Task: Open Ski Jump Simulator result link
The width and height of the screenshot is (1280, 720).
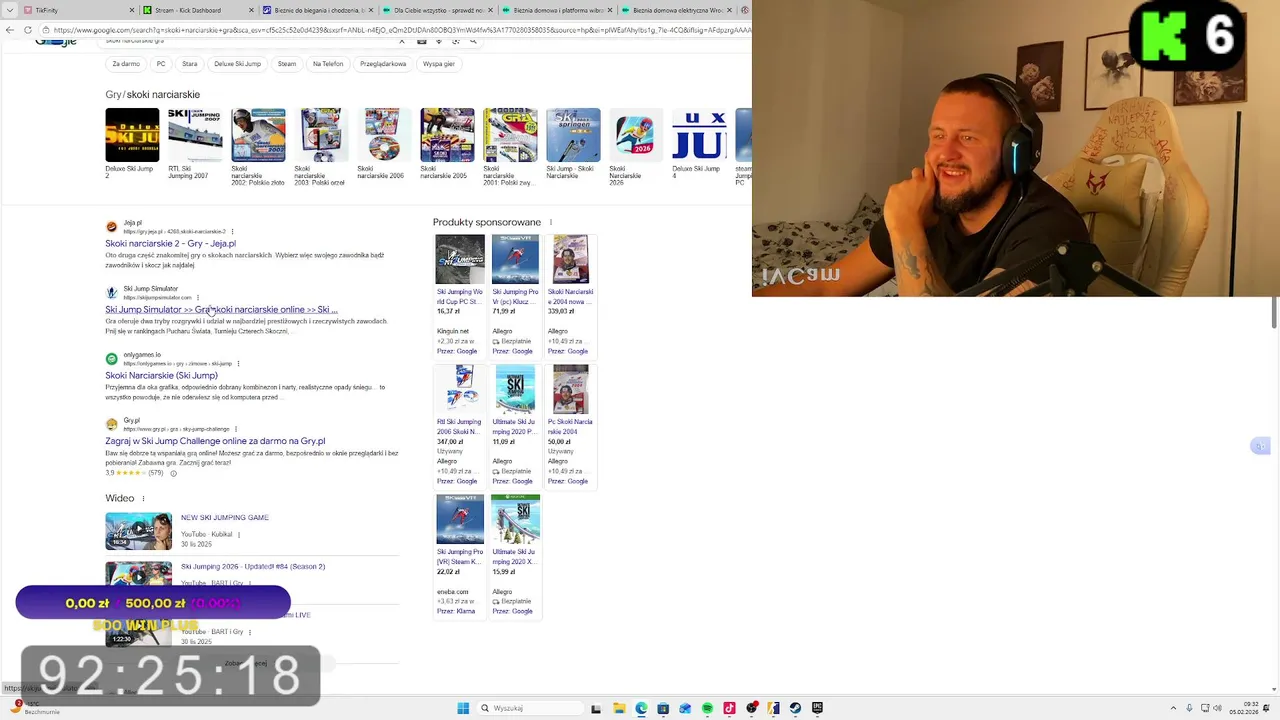Action: tap(222, 309)
